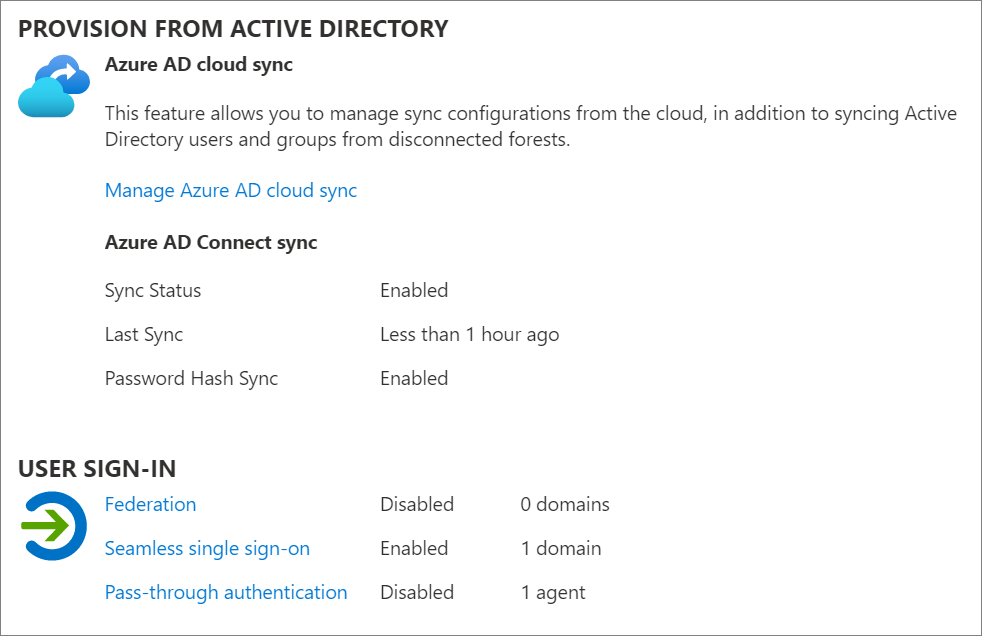Image resolution: width=982 pixels, height=636 pixels.
Task: Open Manage Azure AD cloud sync link
Action: pyautogui.click(x=230, y=190)
